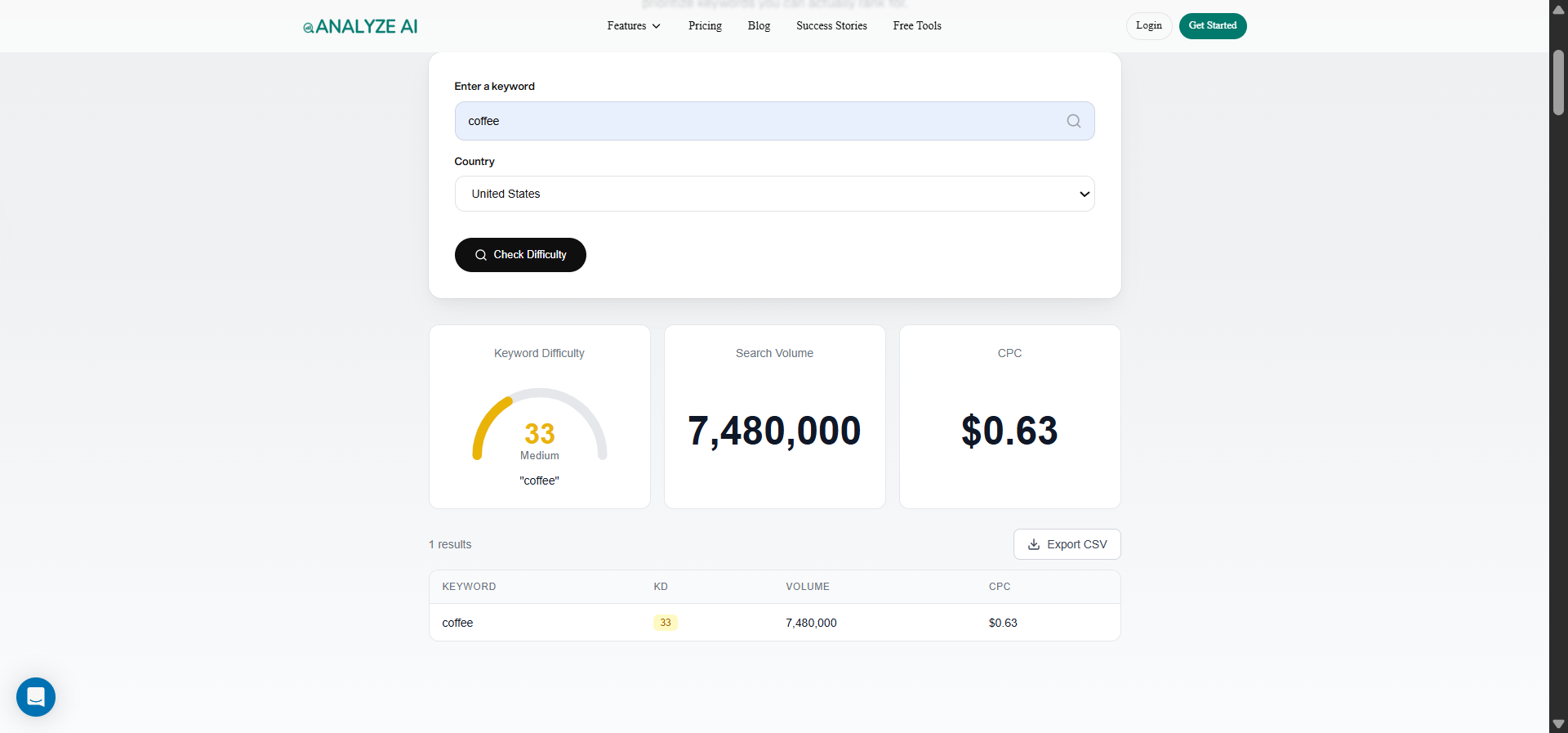
Task: Export results with Export CSV
Action: 1067,544
